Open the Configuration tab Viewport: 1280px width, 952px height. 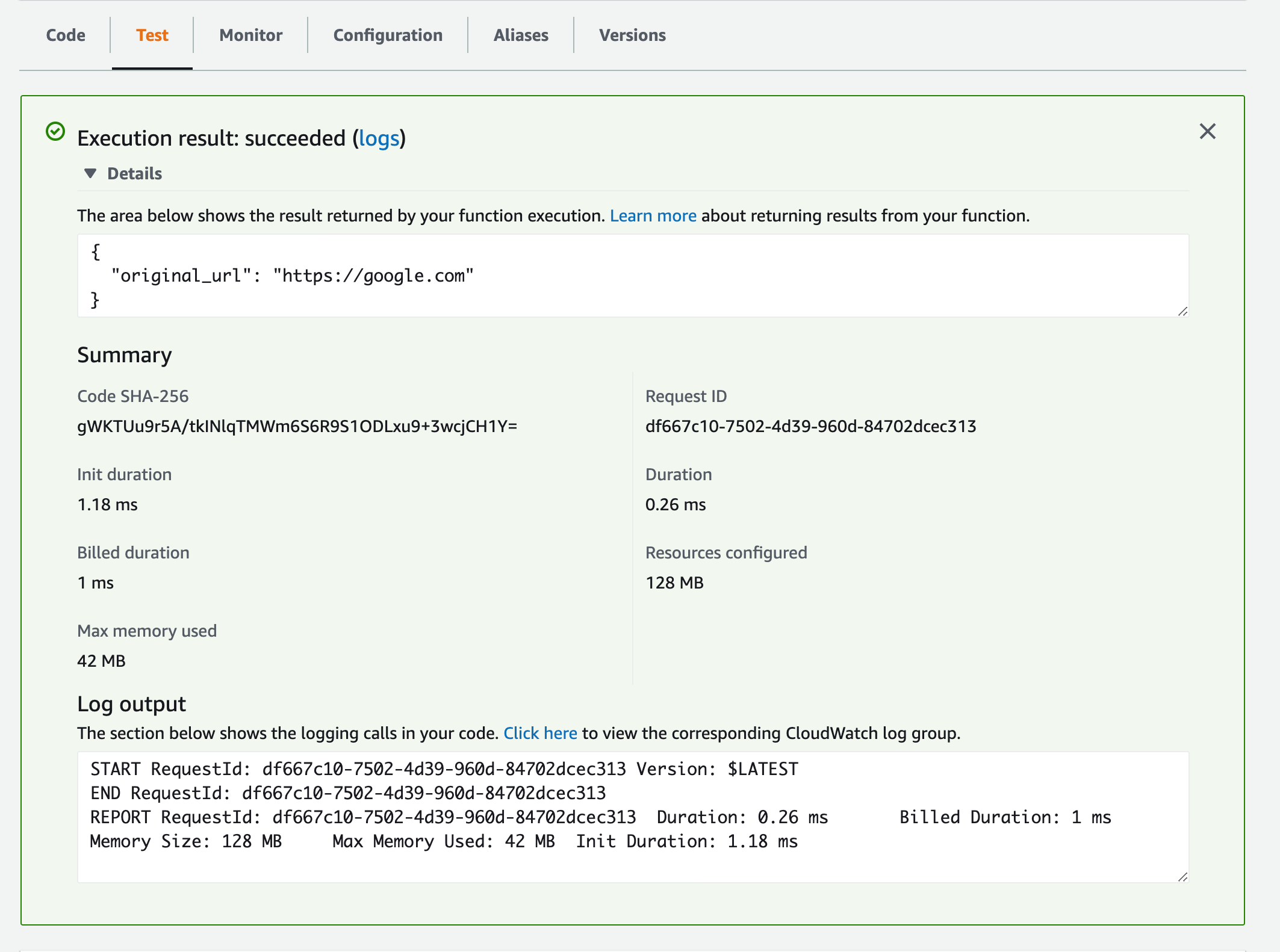pyautogui.click(x=388, y=36)
